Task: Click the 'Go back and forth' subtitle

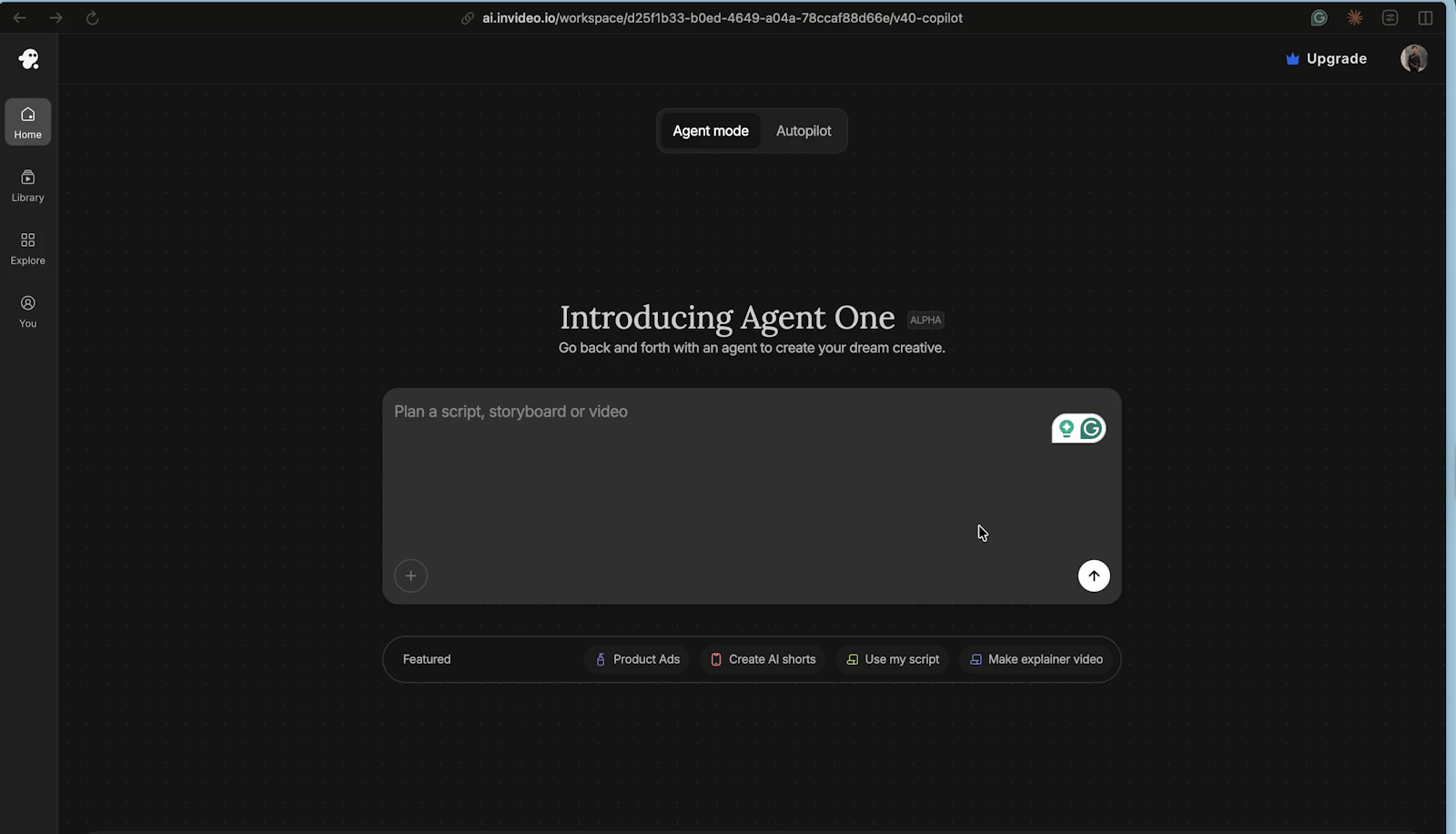Action: pos(752,348)
